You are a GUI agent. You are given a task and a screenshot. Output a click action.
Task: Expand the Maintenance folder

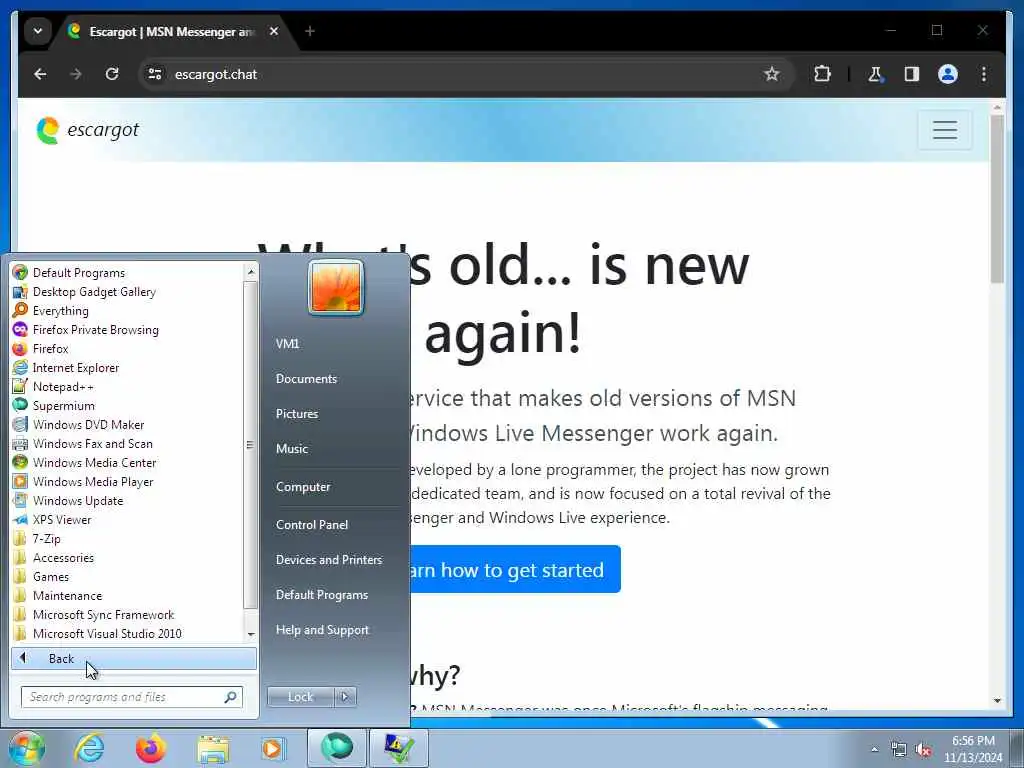click(67, 596)
